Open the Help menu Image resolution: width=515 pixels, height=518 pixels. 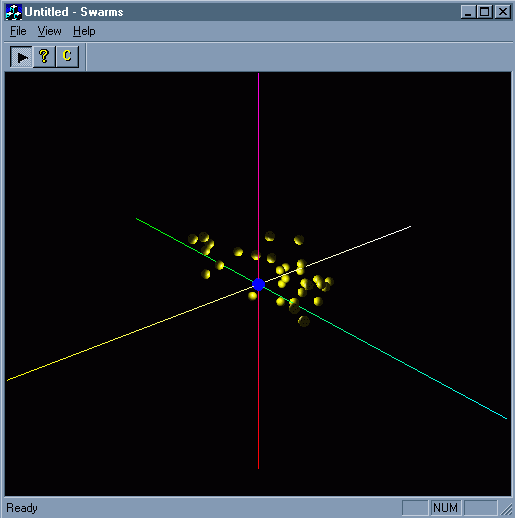[x=84, y=31]
